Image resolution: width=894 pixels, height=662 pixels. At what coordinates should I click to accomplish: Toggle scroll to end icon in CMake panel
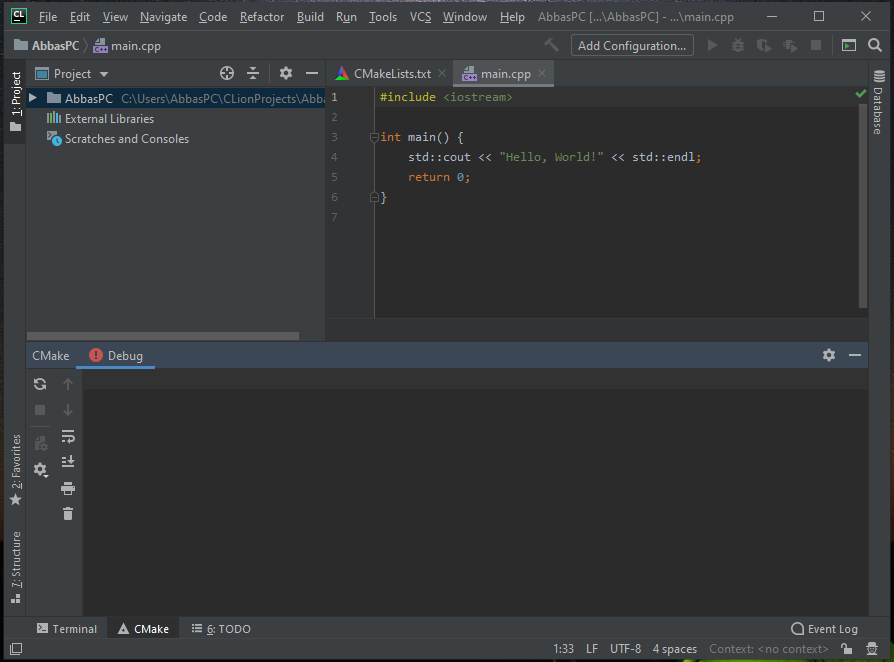pos(68,461)
